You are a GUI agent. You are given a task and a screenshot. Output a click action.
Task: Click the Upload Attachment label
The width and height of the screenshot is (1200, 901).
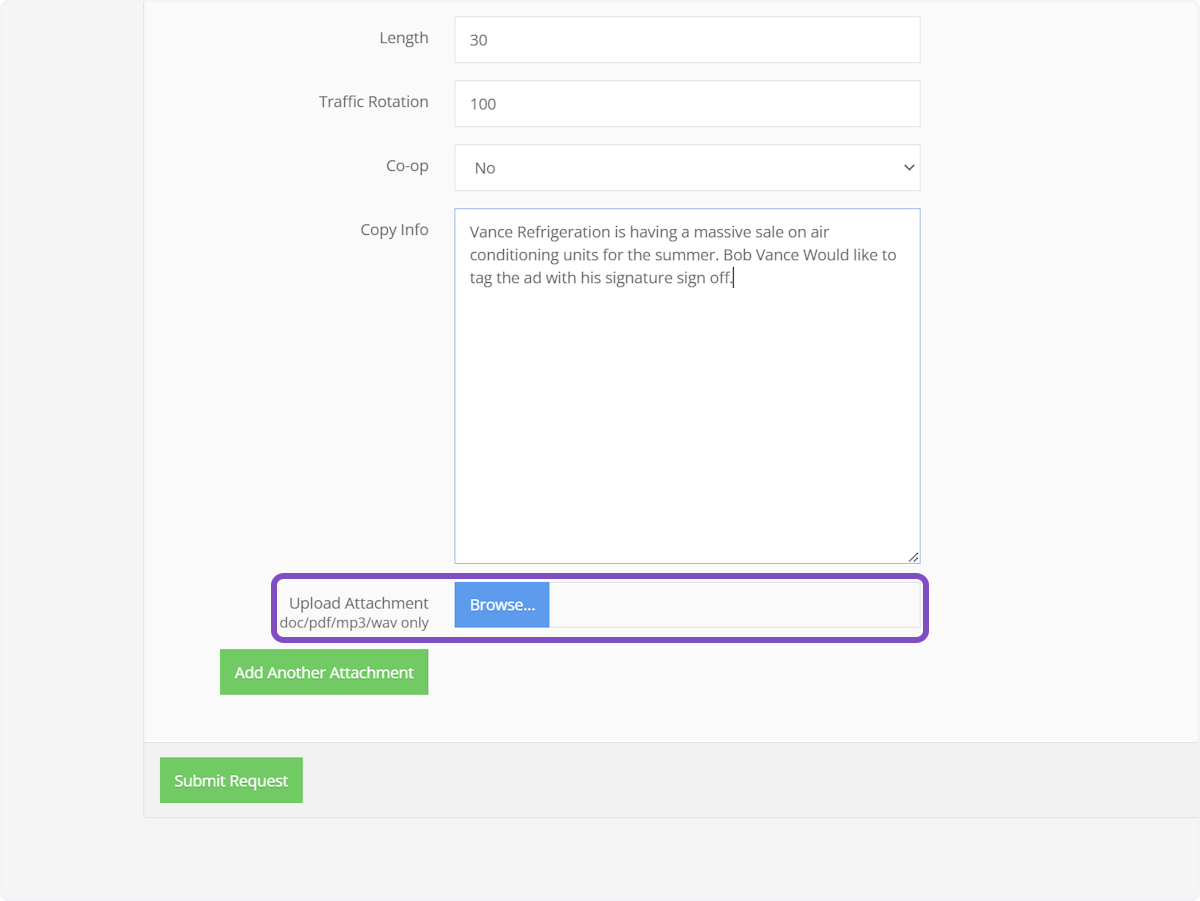(358, 603)
